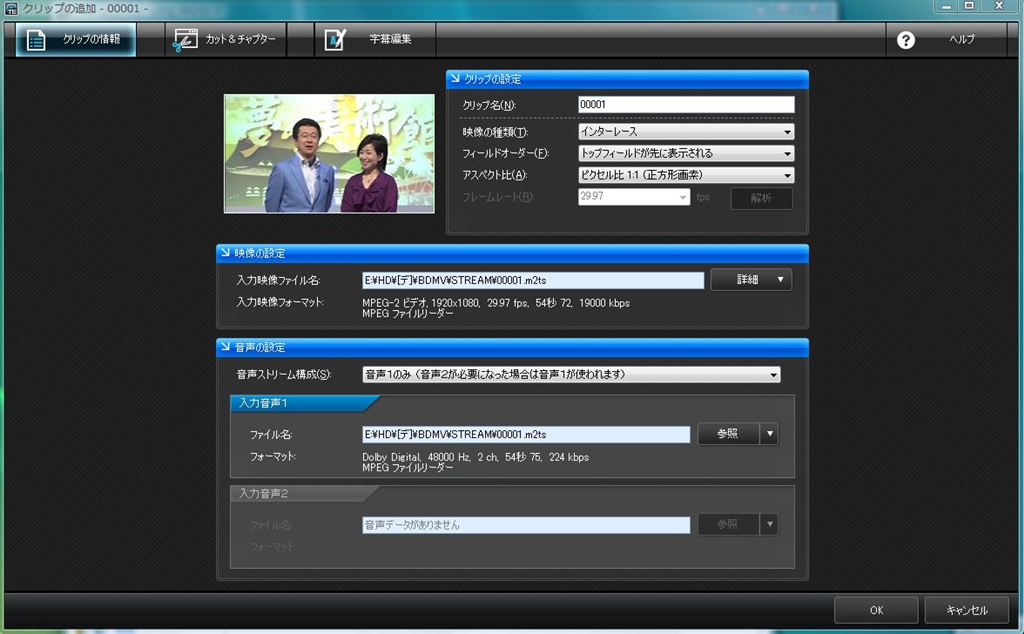Viewport: 1024px width, 634px height.
Task: Click the subtitle edit pencil icon
Action: click(x=335, y=40)
